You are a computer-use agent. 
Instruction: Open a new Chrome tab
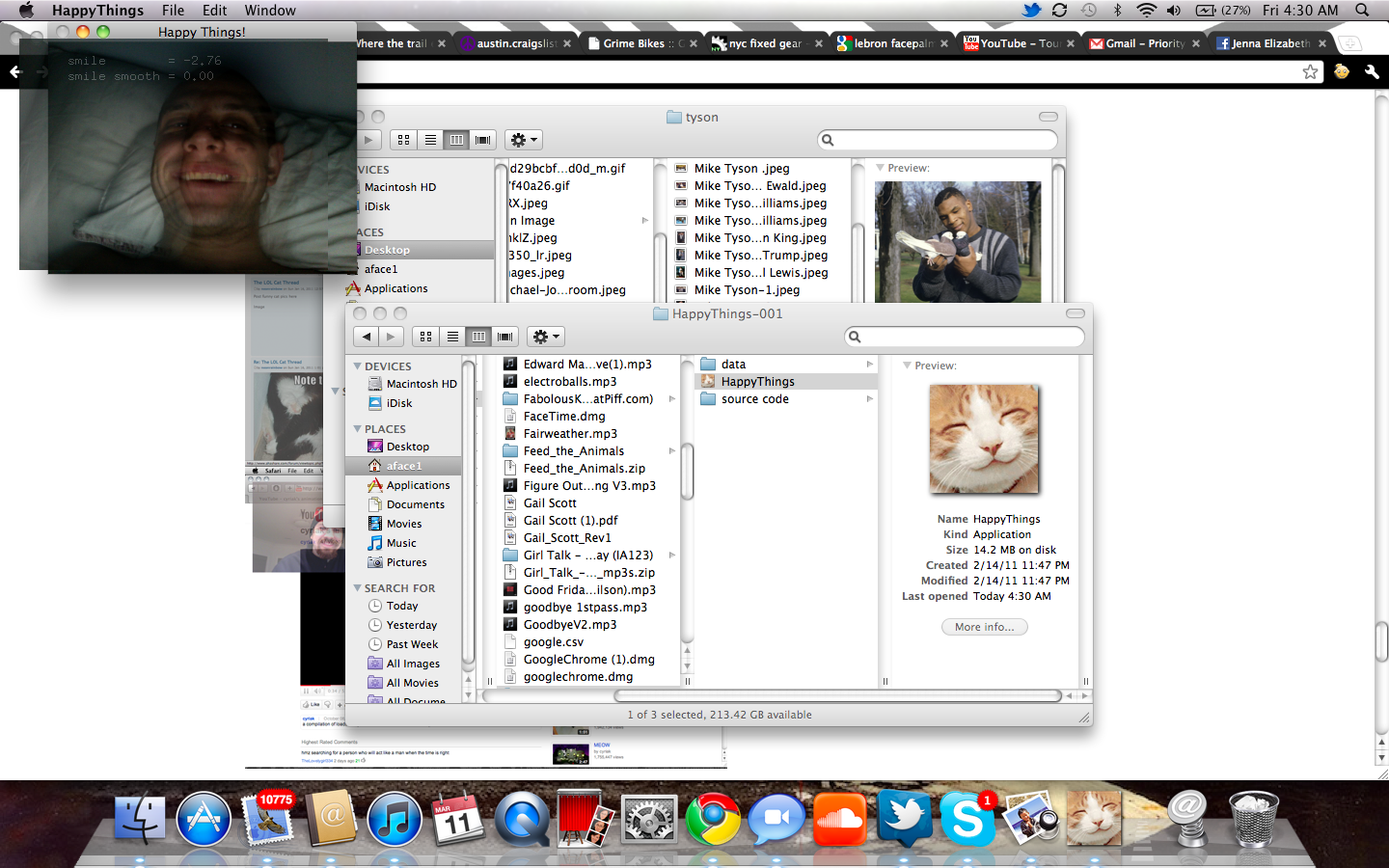tap(1350, 43)
